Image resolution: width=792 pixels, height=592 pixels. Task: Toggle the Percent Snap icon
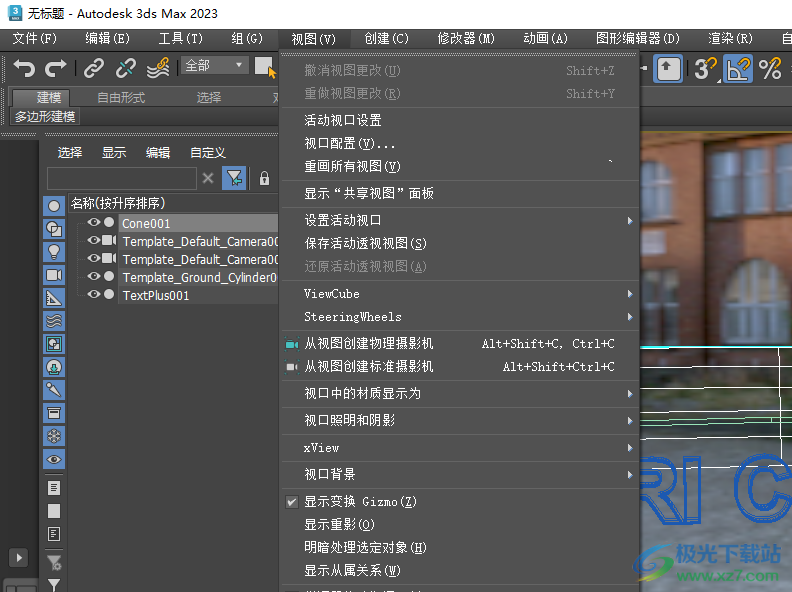[770, 69]
